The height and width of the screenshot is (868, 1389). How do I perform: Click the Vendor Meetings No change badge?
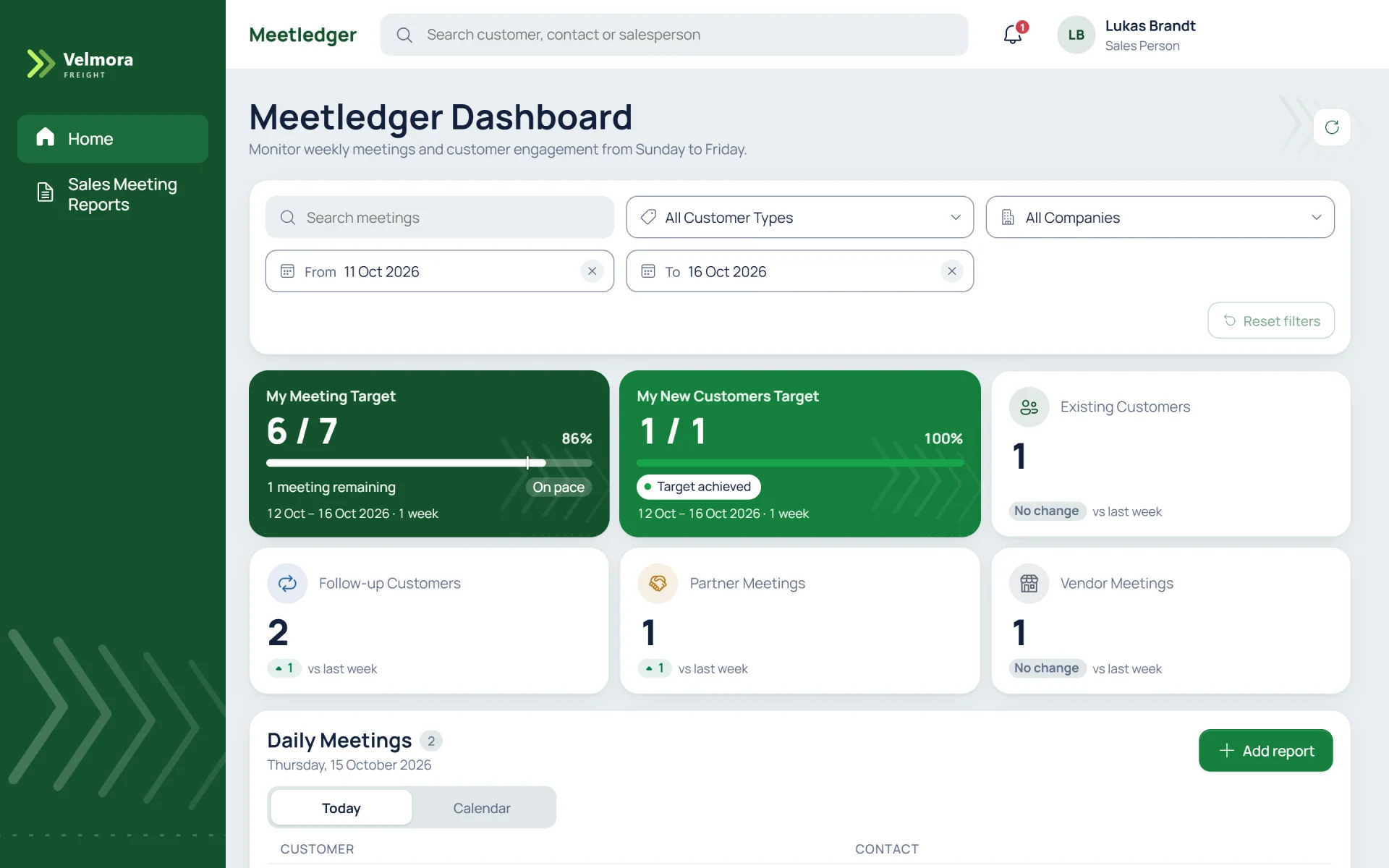[x=1046, y=668]
